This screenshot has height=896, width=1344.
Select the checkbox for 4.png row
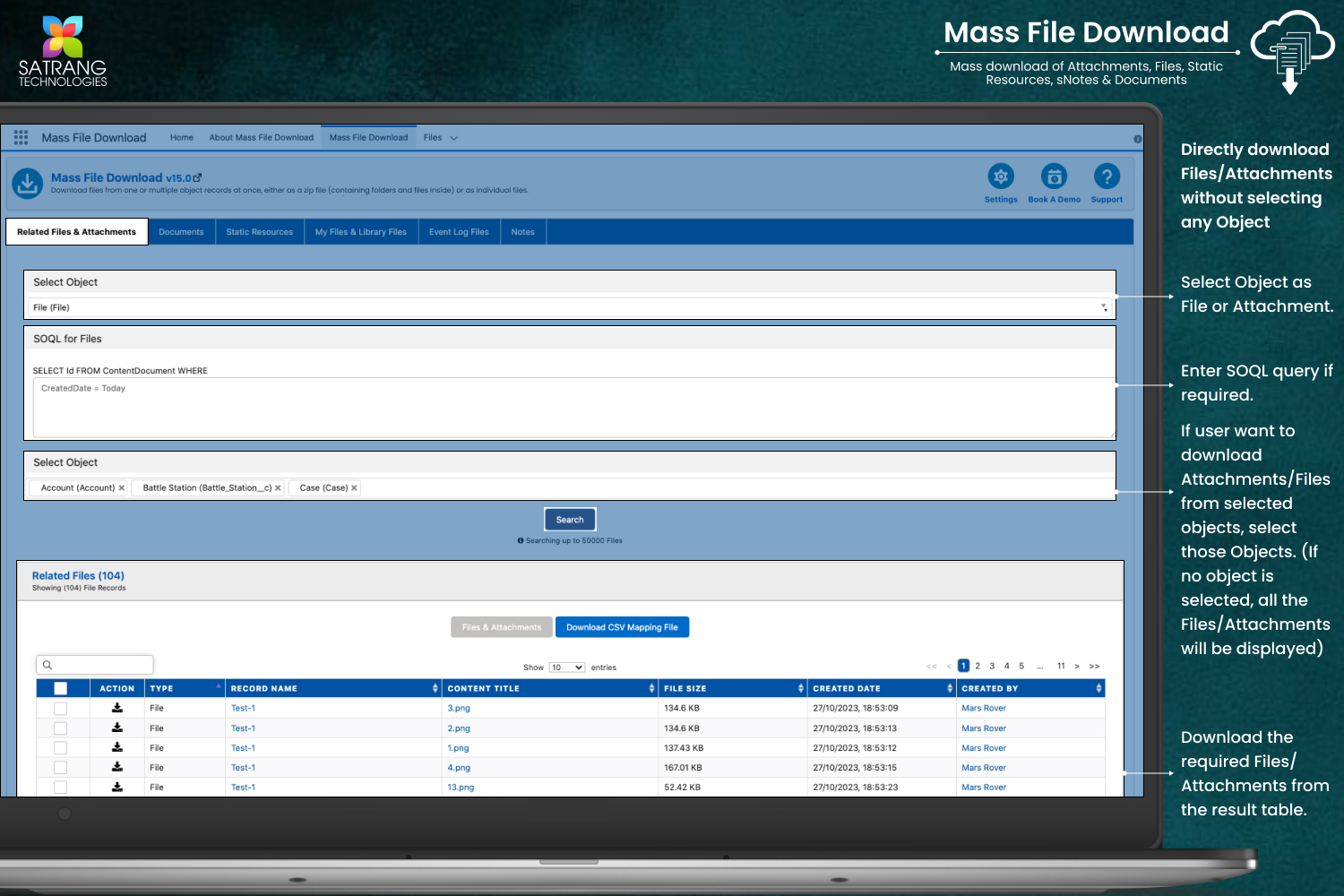pos(61,768)
